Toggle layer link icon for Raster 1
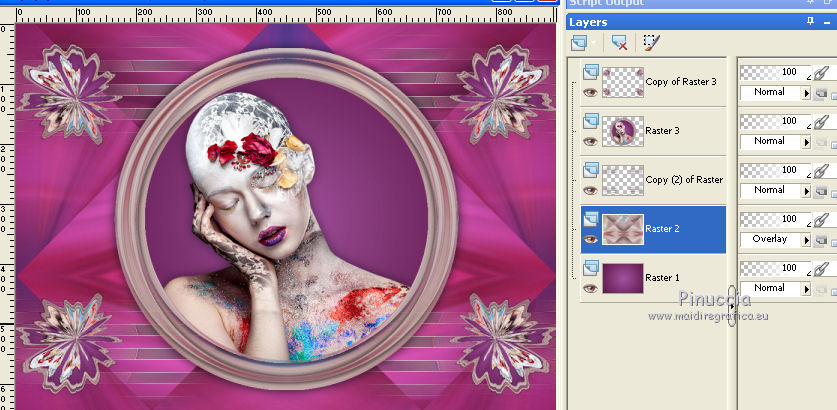The height and width of the screenshot is (410, 837). [x=819, y=269]
